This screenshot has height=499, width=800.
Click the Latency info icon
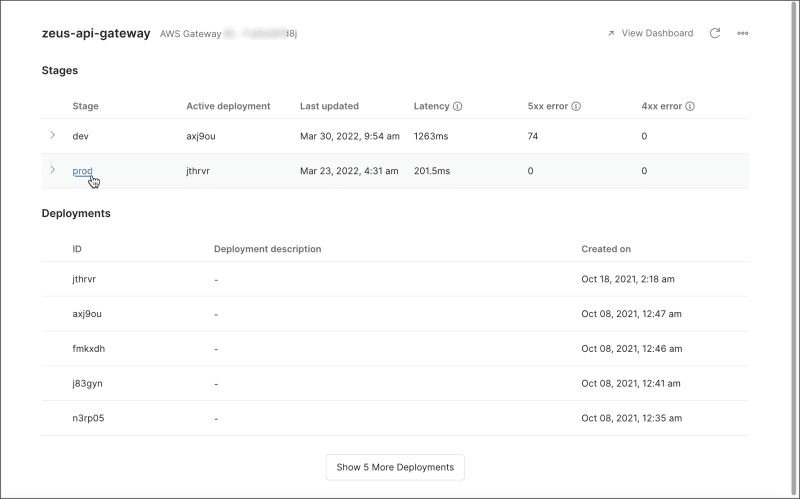(458, 106)
